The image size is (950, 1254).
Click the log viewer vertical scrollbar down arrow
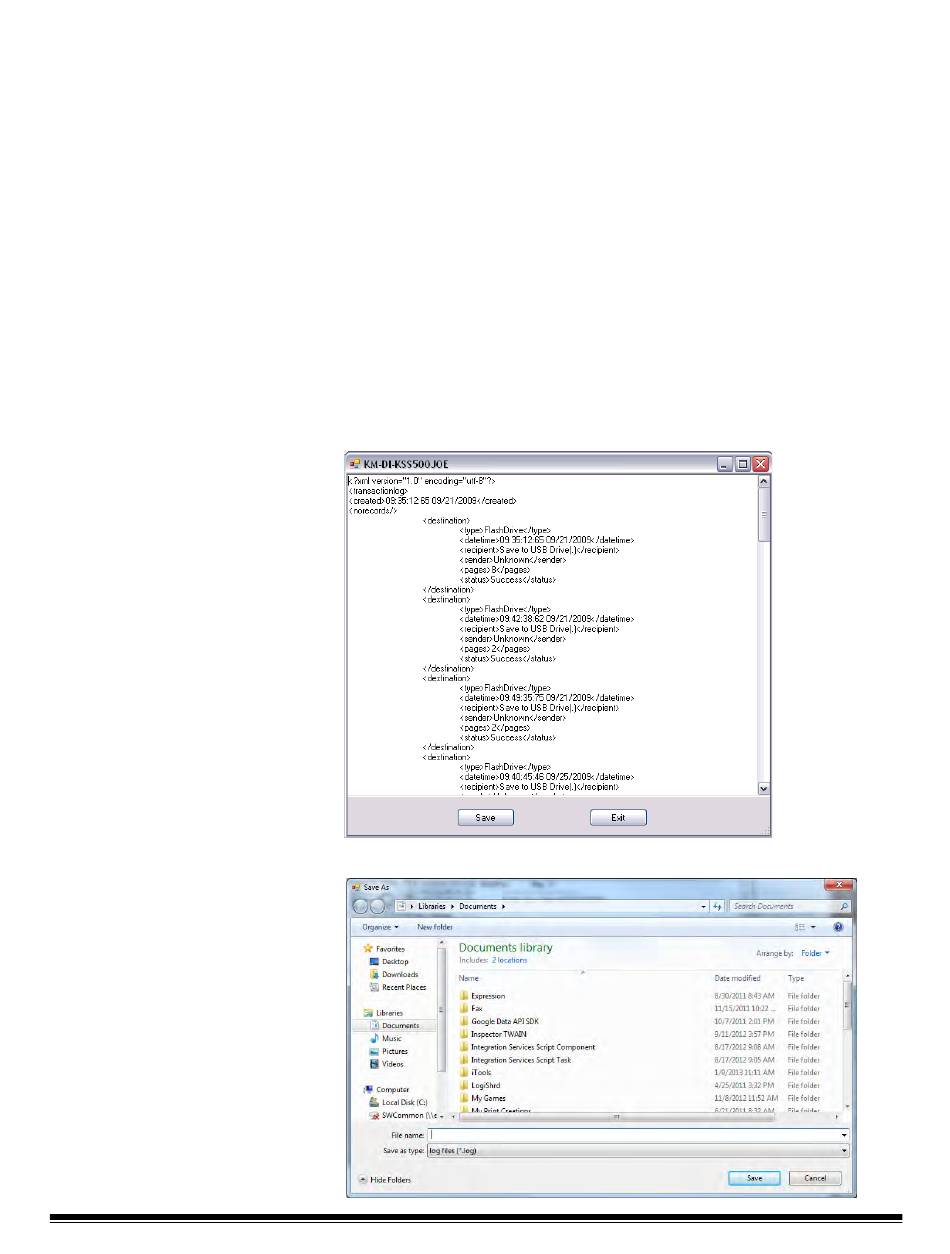765,789
